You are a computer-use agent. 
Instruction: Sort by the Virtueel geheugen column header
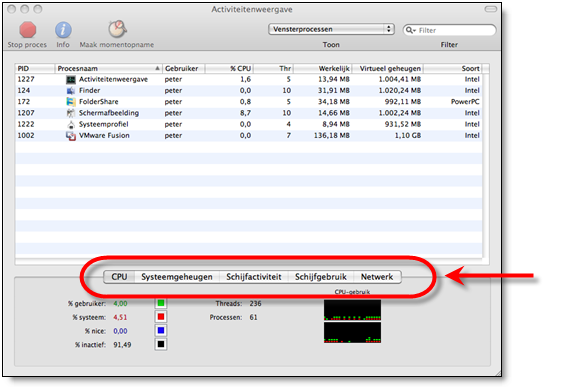click(388, 68)
